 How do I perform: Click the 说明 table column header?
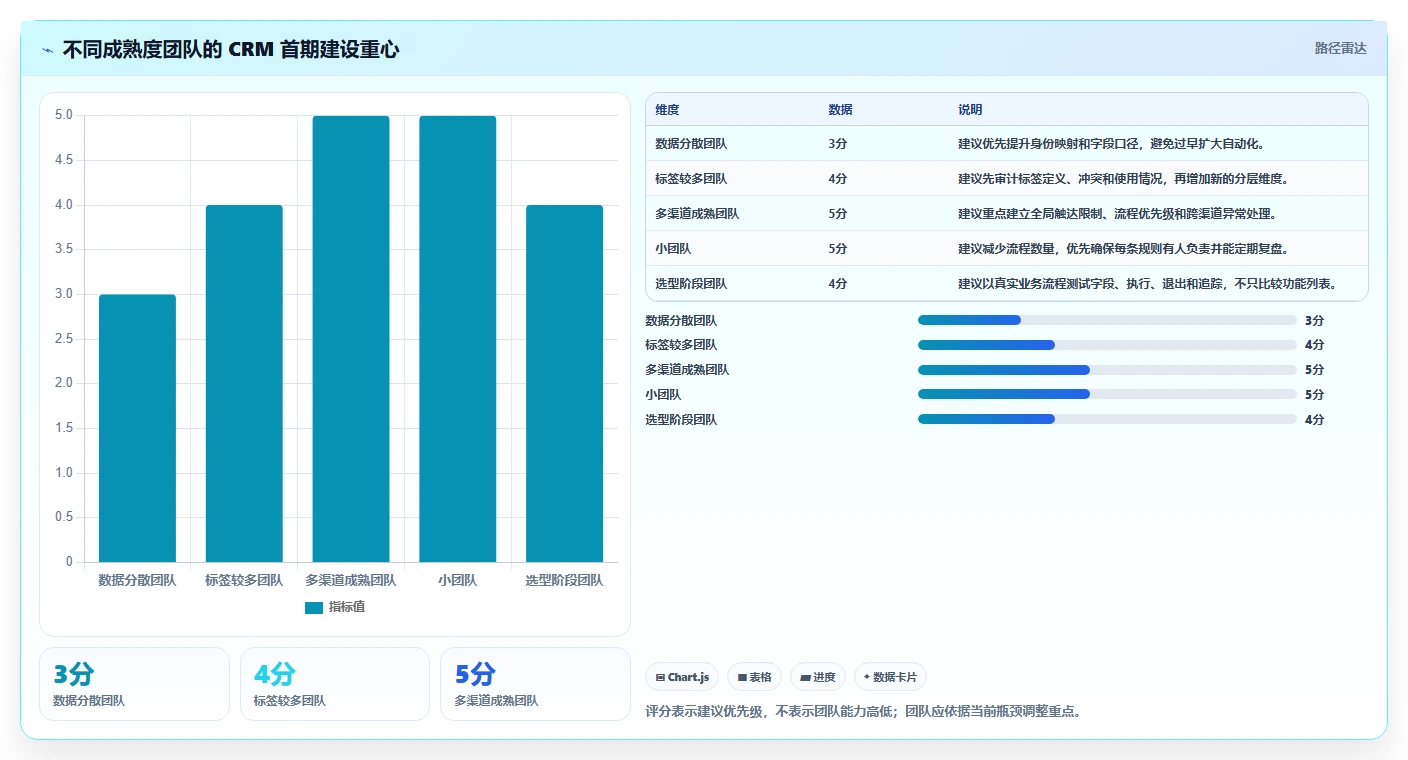[970, 109]
